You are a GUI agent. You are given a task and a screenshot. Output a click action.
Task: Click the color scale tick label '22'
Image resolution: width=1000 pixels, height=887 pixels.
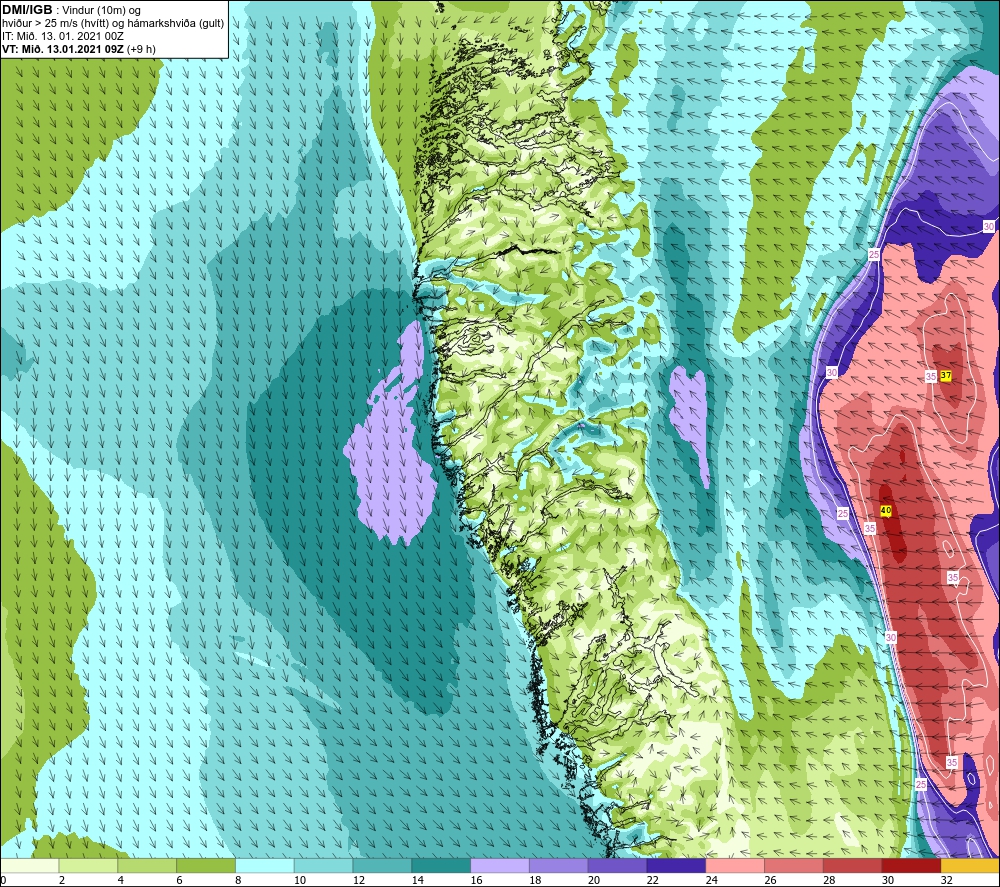pyautogui.click(x=652, y=881)
